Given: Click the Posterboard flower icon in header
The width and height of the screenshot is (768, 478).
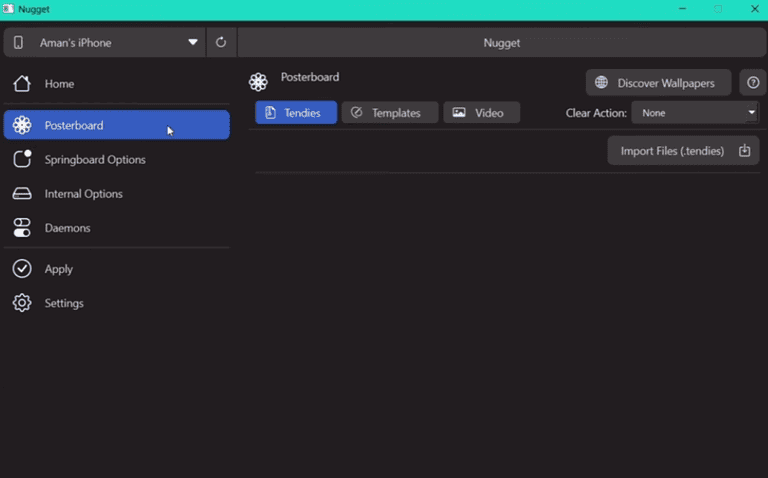Looking at the screenshot, I should click(258, 82).
